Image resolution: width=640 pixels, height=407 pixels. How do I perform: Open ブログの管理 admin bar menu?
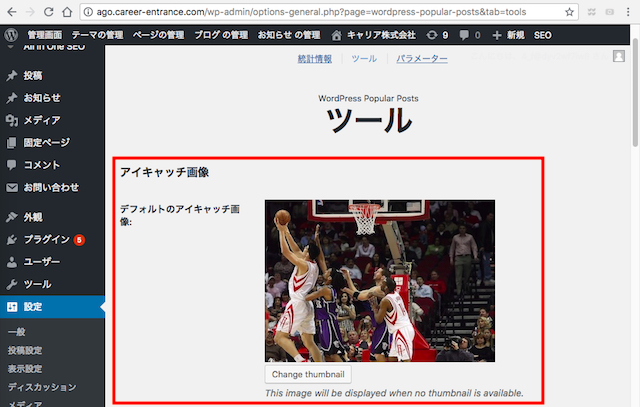(221, 35)
